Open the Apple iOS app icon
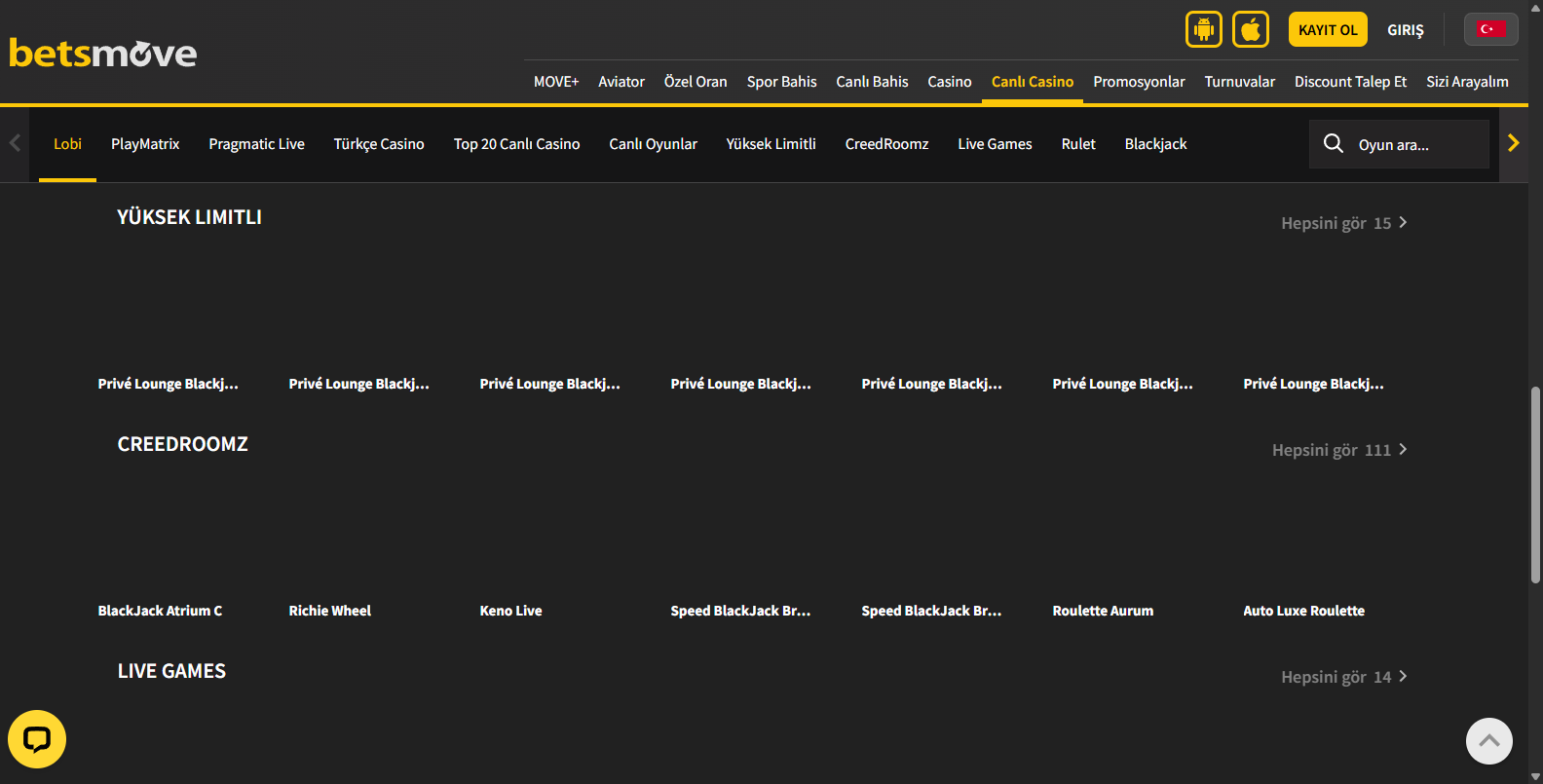 [x=1251, y=29]
